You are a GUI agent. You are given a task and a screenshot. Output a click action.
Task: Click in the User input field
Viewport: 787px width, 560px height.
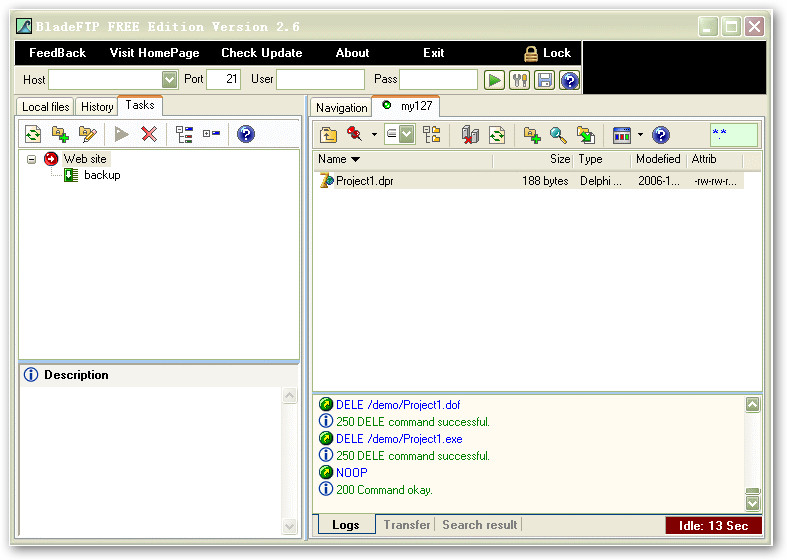320,79
